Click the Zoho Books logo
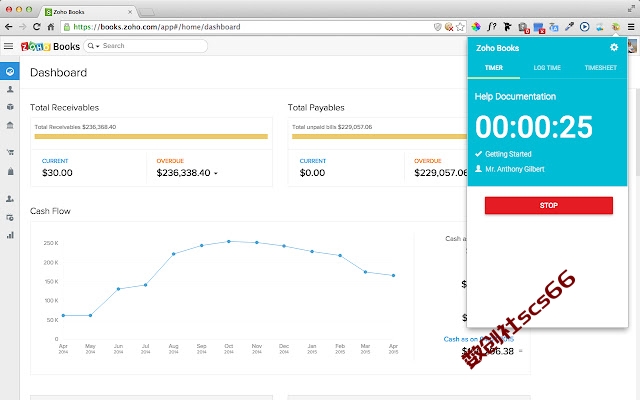Image resolution: width=640 pixels, height=400 pixels. tap(50, 47)
